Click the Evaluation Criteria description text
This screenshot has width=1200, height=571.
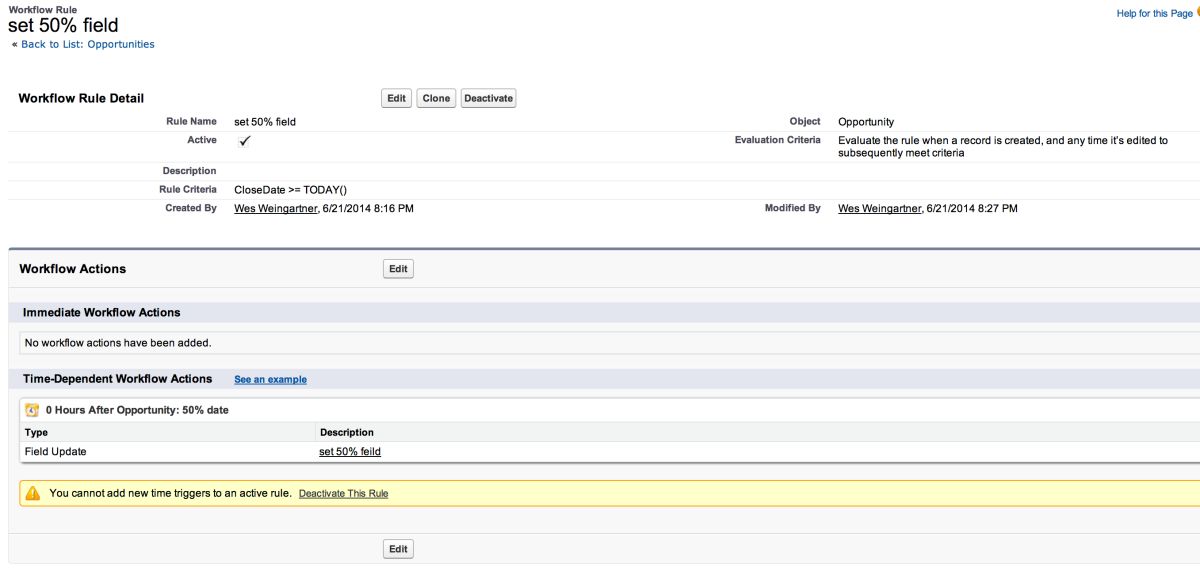coord(1003,147)
